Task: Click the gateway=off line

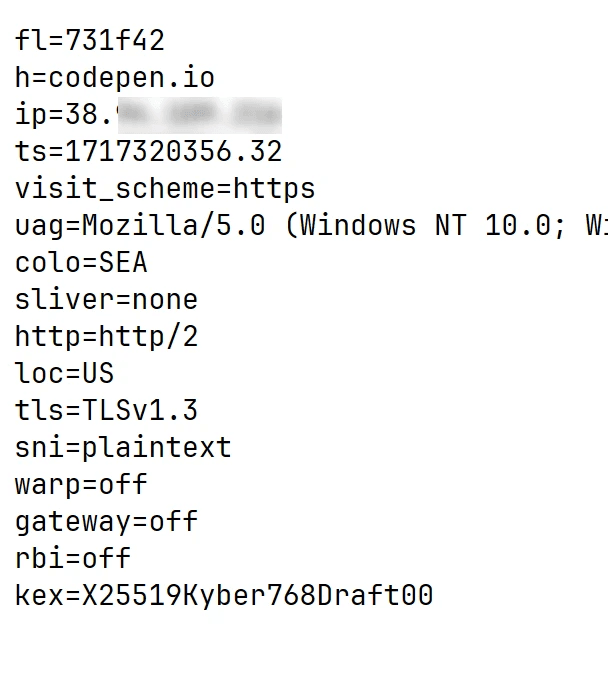Action: [106, 522]
